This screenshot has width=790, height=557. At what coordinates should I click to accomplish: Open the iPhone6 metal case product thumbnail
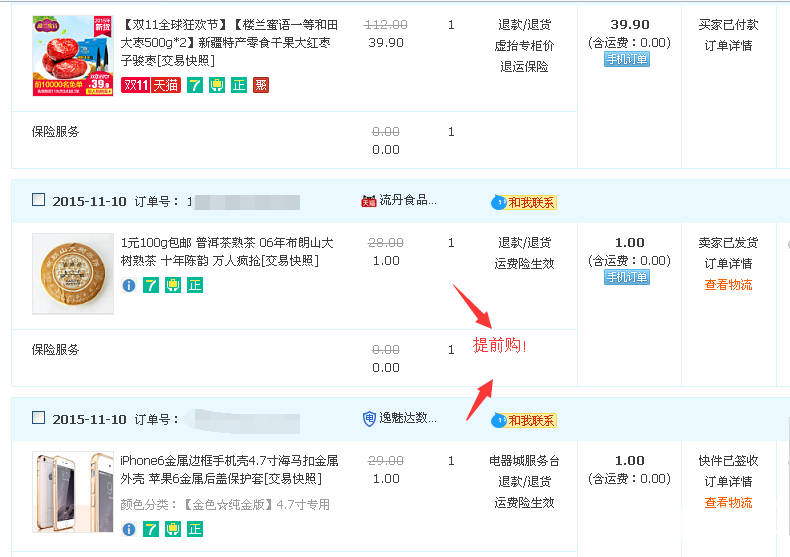coord(72,491)
